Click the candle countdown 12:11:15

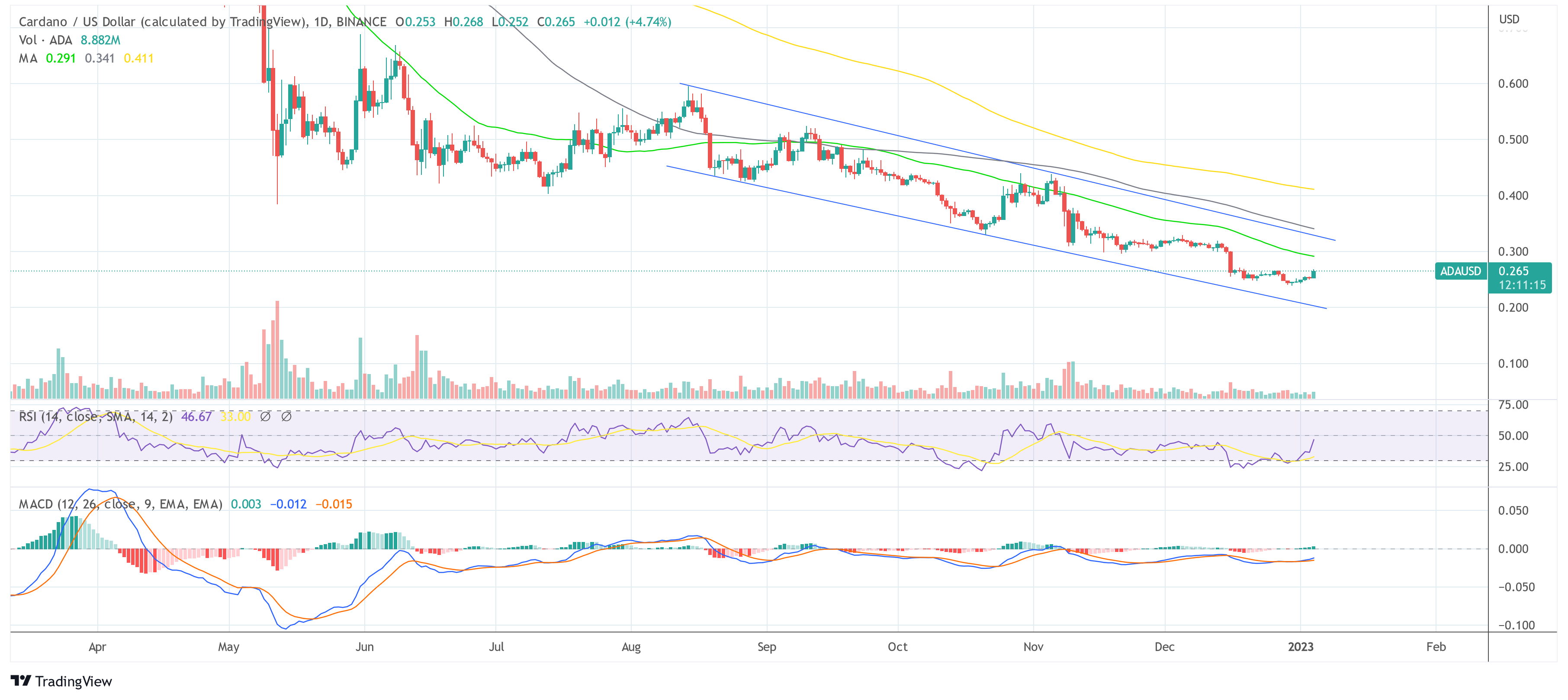[1522, 285]
